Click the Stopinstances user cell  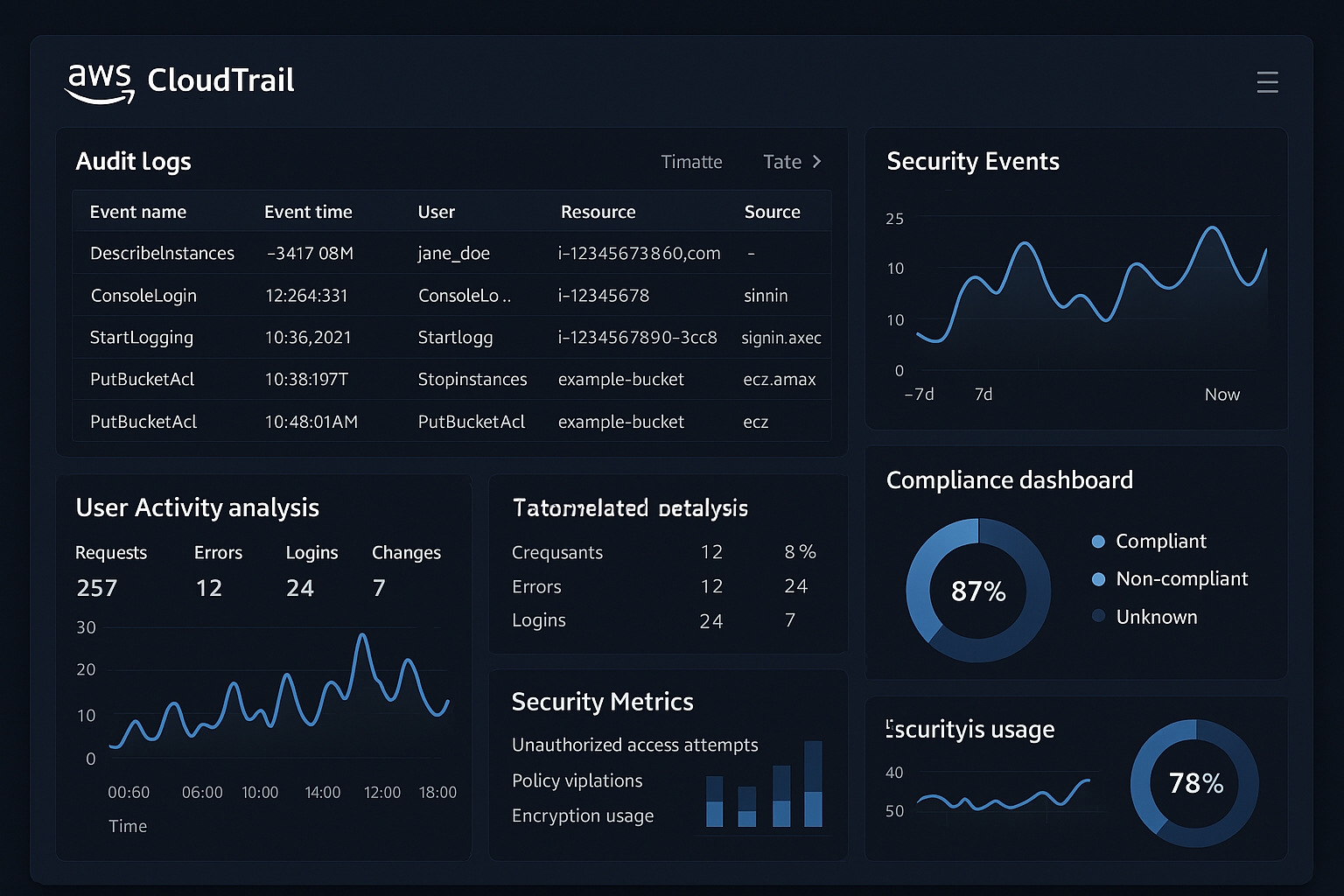pyautogui.click(x=472, y=379)
